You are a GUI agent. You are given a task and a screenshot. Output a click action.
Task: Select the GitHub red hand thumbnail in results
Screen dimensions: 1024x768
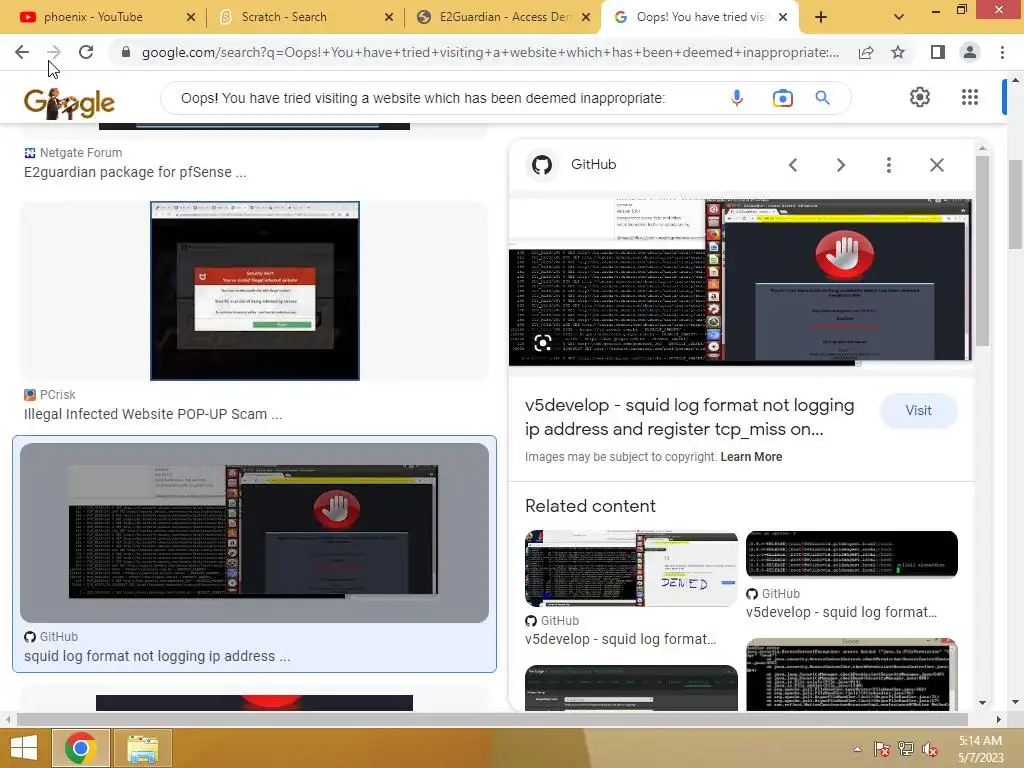254,532
